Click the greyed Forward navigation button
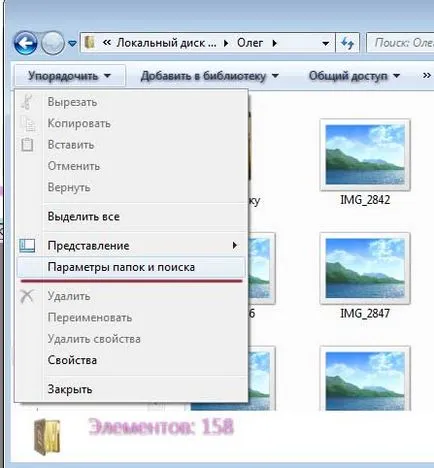The image size is (434, 468). (x=53, y=43)
